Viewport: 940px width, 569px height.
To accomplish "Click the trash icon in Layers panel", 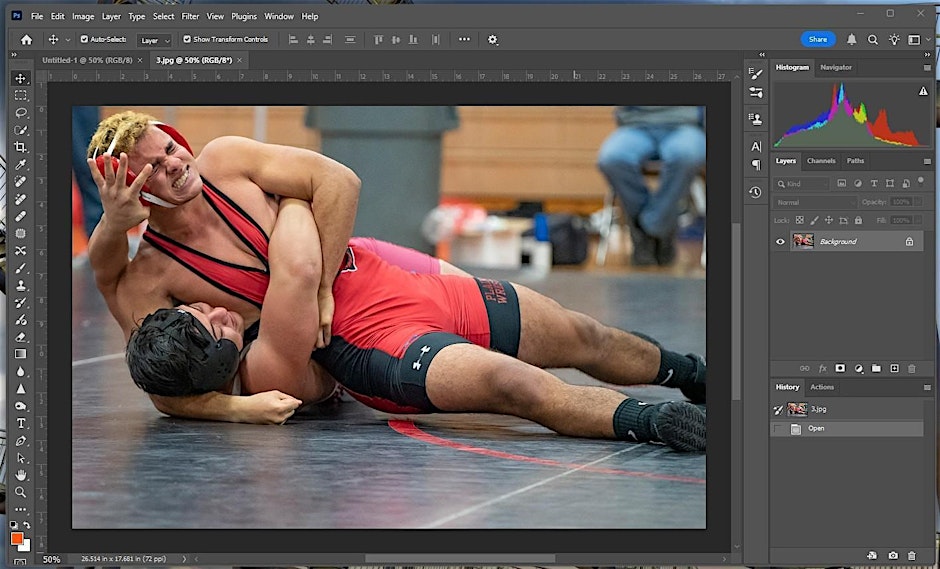I will point(911,368).
